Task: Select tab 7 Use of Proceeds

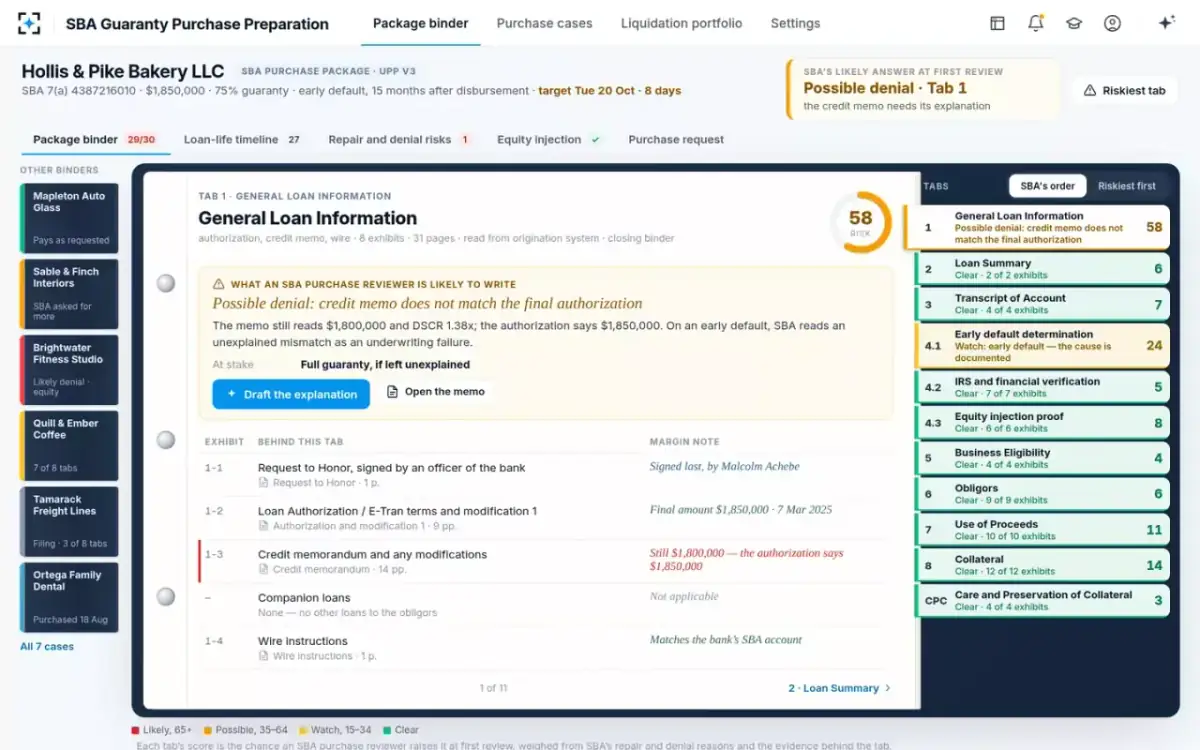Action: 1042,529
